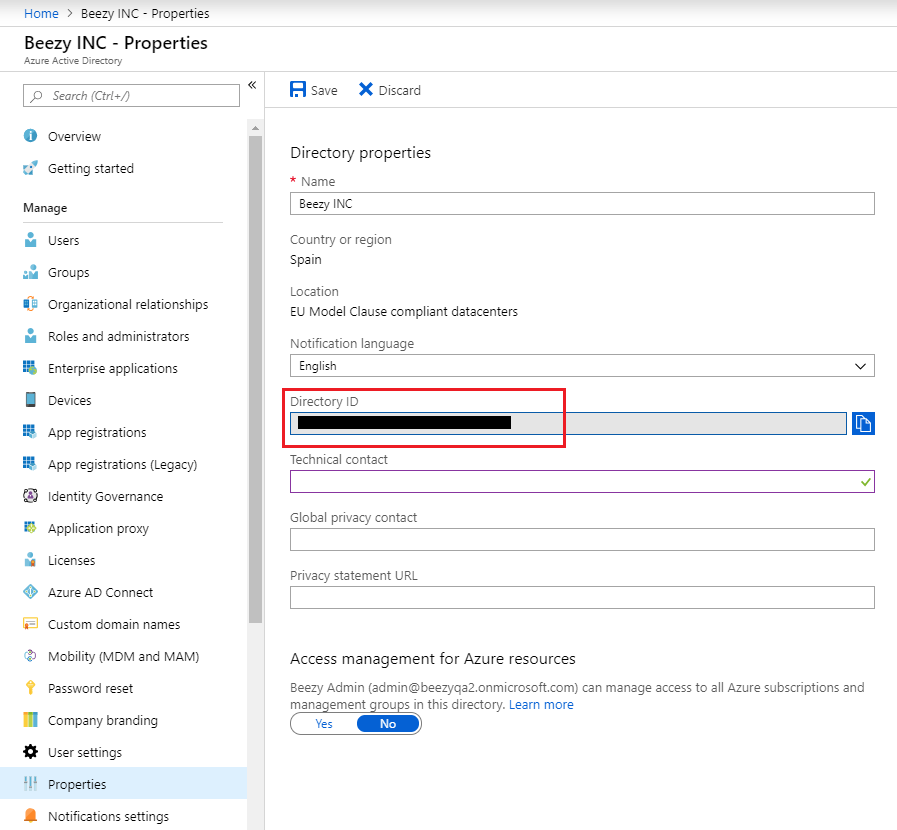The width and height of the screenshot is (897, 830).
Task: Click the Properties sliders icon
Action: pyautogui.click(x=30, y=784)
